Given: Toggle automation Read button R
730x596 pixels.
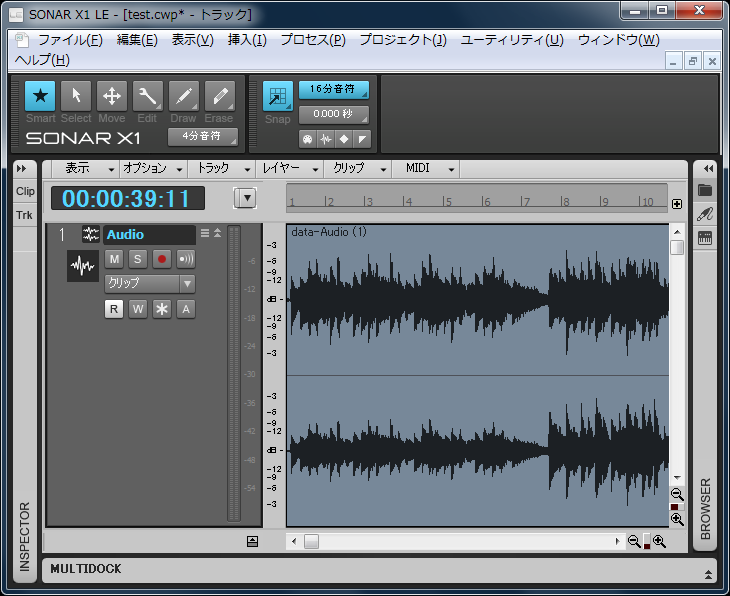Looking at the screenshot, I should [114, 309].
